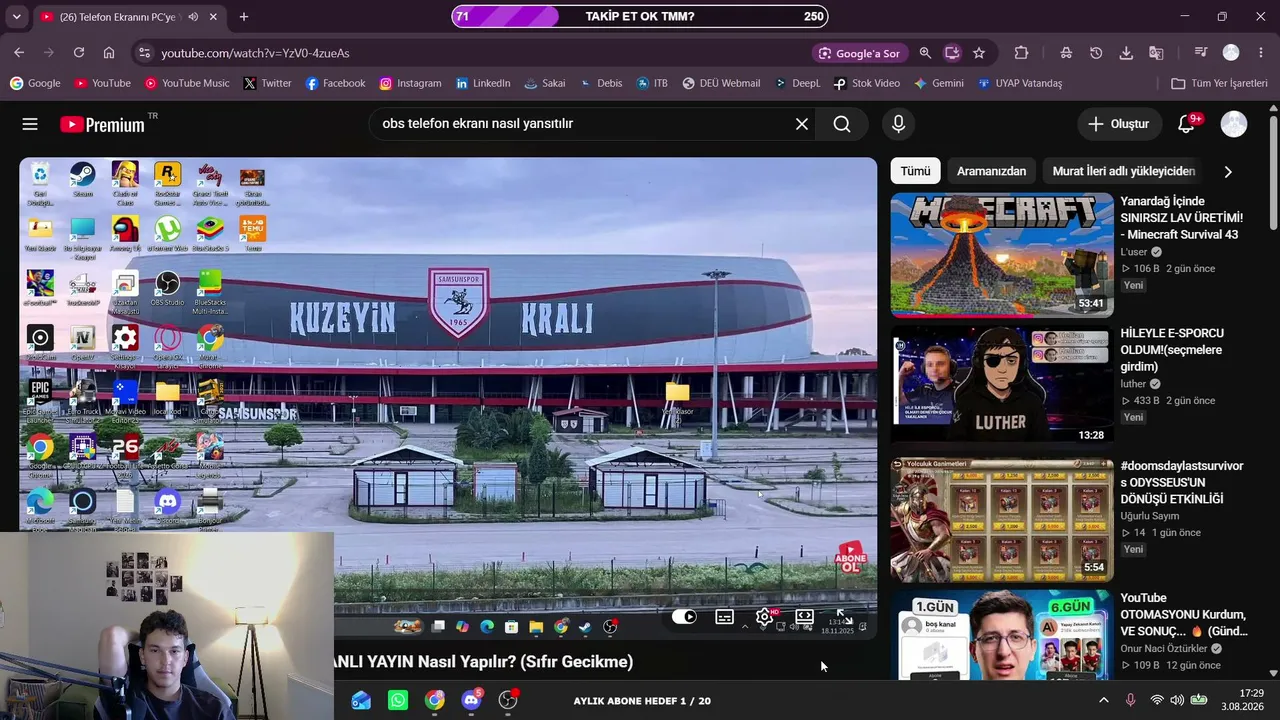The height and width of the screenshot is (720, 1280).
Task: Open the tab search dropdown arrow
Action: 16,17
